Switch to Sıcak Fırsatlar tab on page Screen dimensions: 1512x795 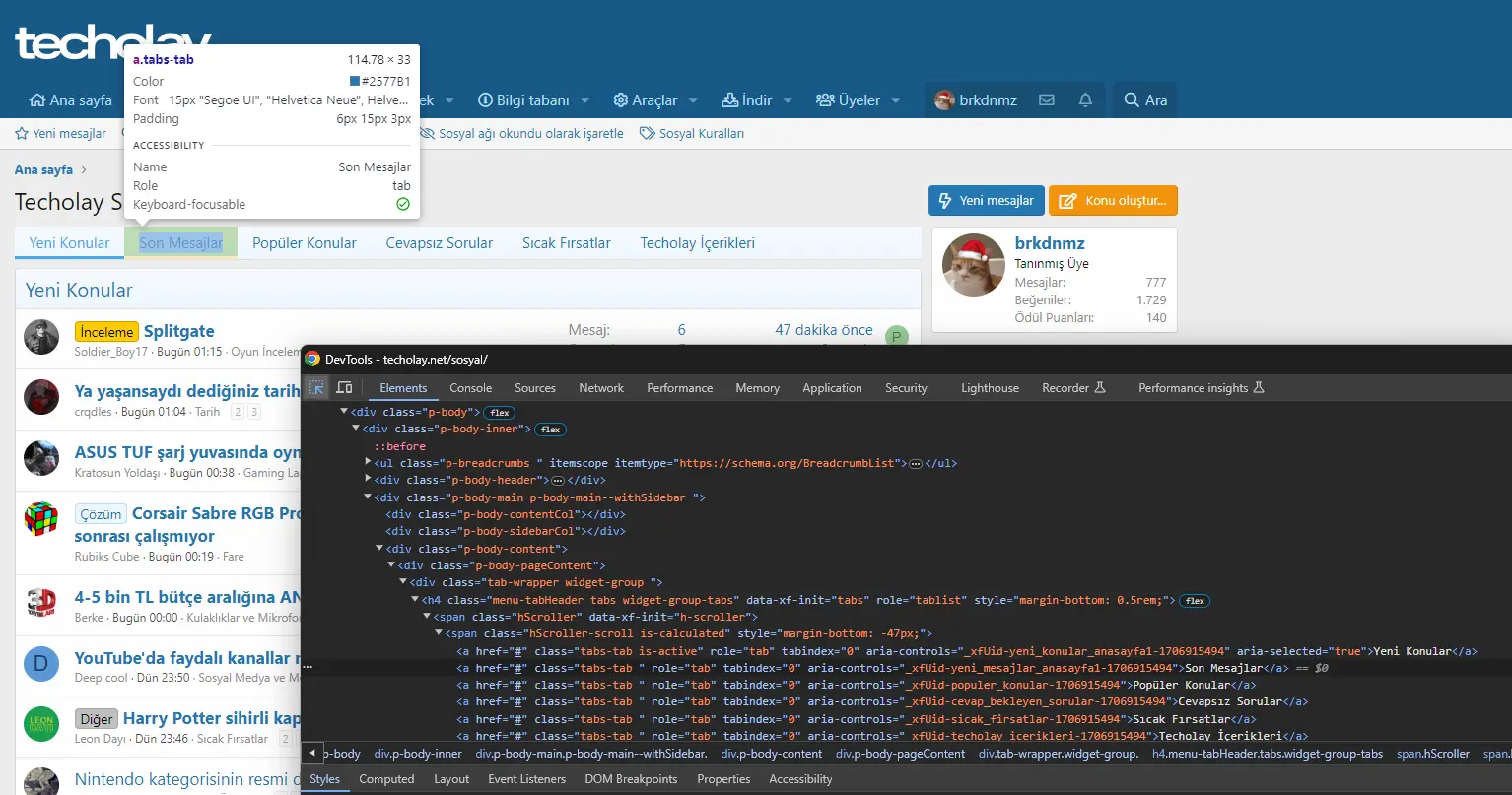coord(567,243)
